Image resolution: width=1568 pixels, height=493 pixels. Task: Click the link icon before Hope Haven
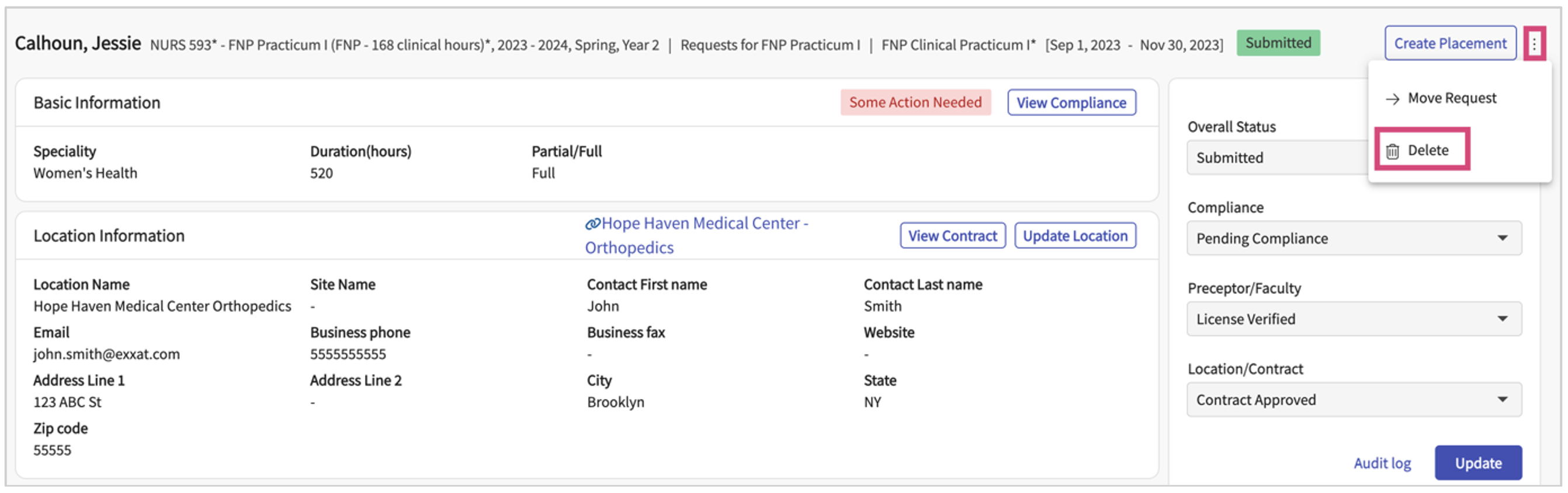(x=592, y=224)
